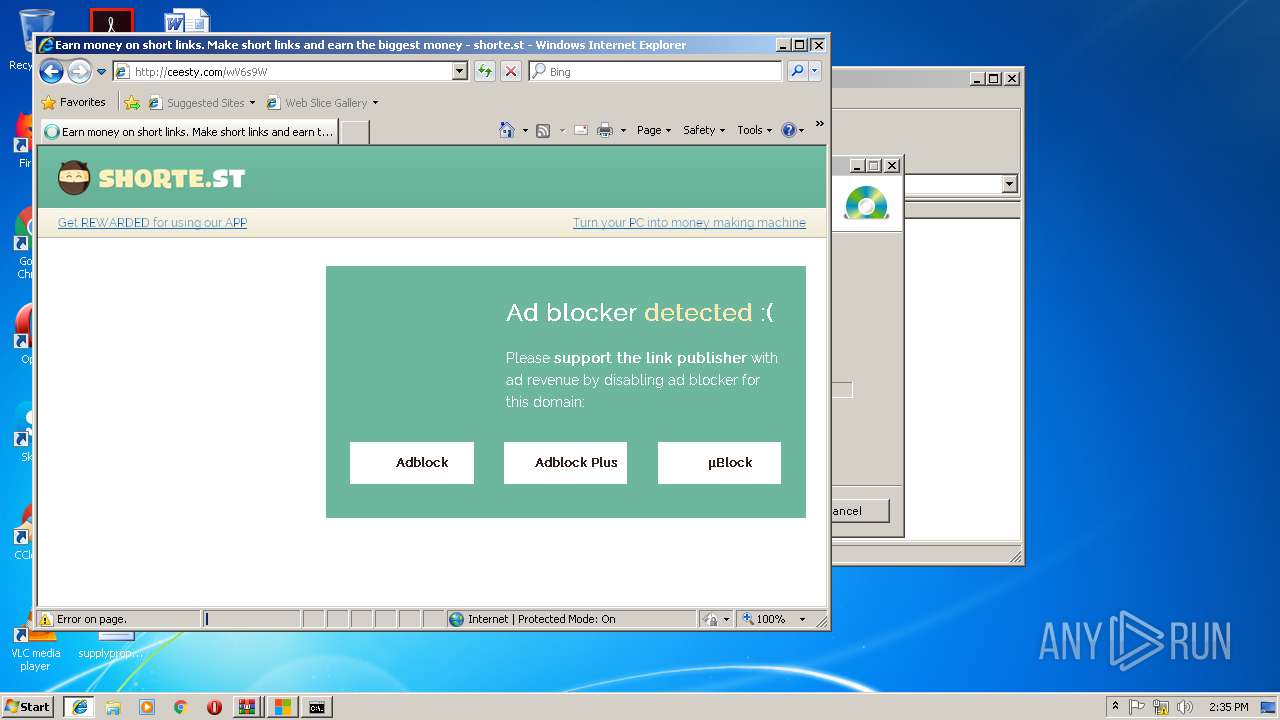The height and width of the screenshot is (720, 1280).
Task: Click the IE forward arrow button
Action: pos(79,71)
